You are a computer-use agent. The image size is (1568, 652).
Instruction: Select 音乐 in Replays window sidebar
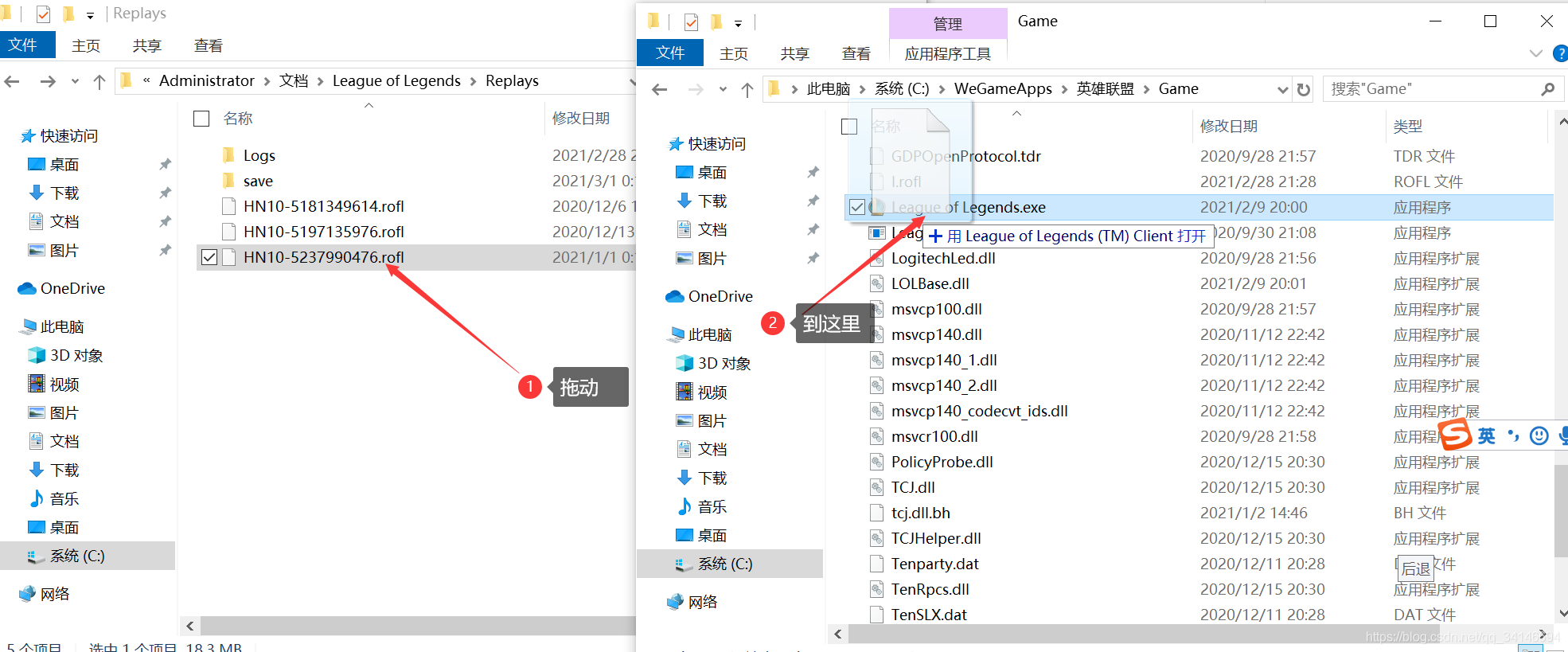pyautogui.click(x=64, y=498)
